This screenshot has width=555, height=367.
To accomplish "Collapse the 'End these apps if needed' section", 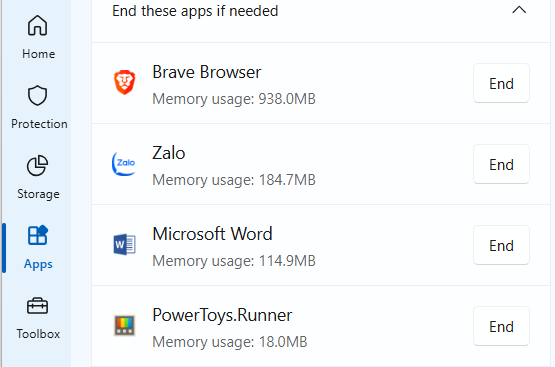I will pos(519,10).
